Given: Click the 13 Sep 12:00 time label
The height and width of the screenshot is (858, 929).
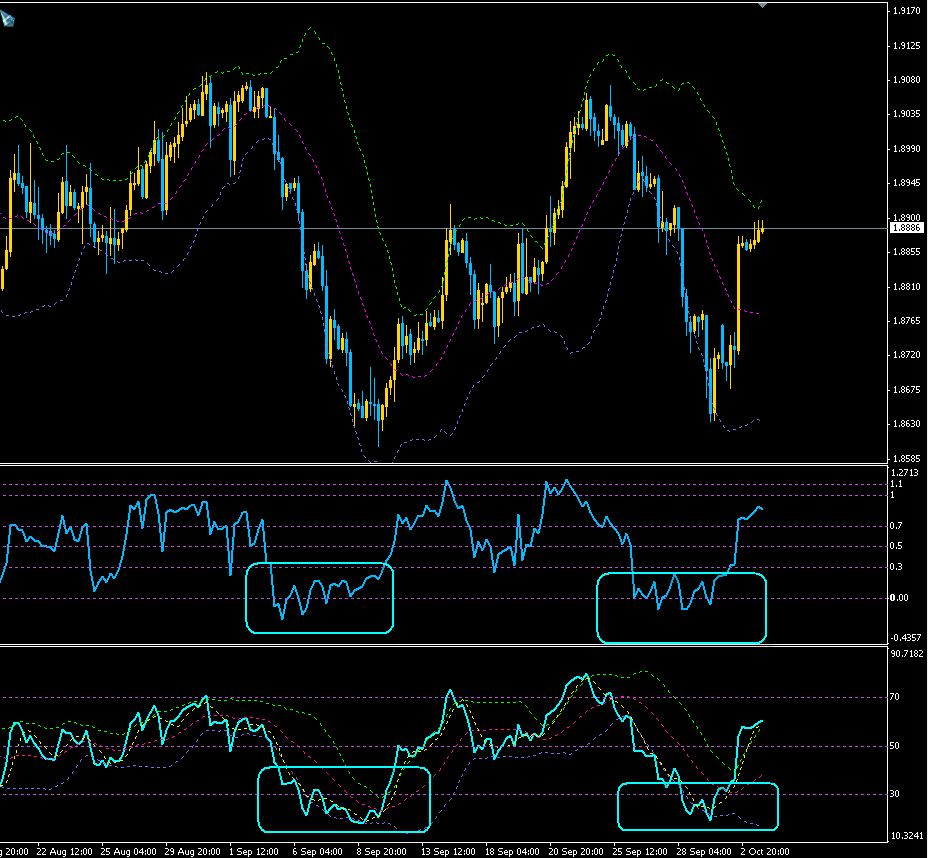Looking at the screenshot, I should click(449, 851).
